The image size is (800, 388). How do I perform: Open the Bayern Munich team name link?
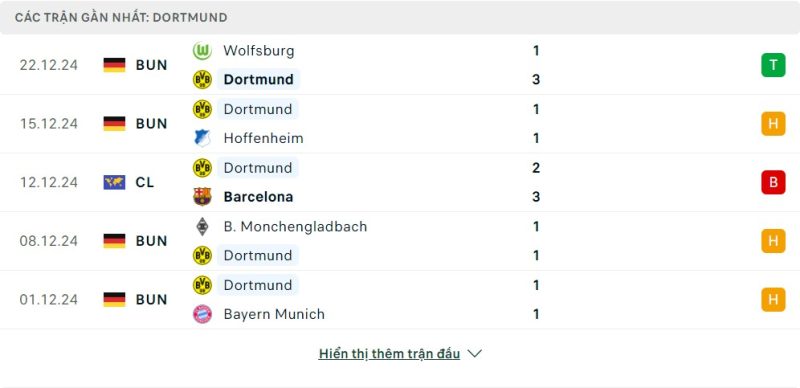coord(274,314)
